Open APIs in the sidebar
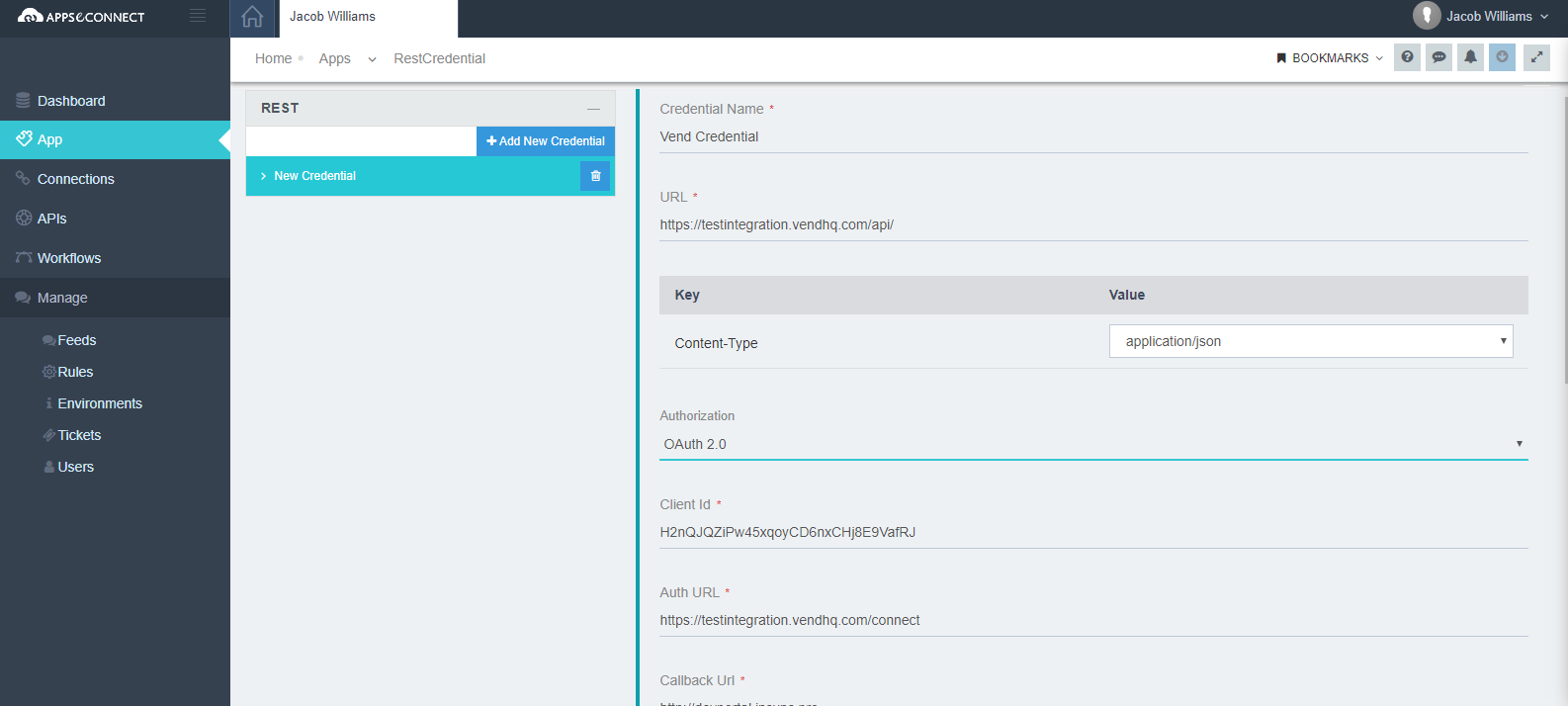The height and width of the screenshot is (706, 1568). (x=115, y=219)
